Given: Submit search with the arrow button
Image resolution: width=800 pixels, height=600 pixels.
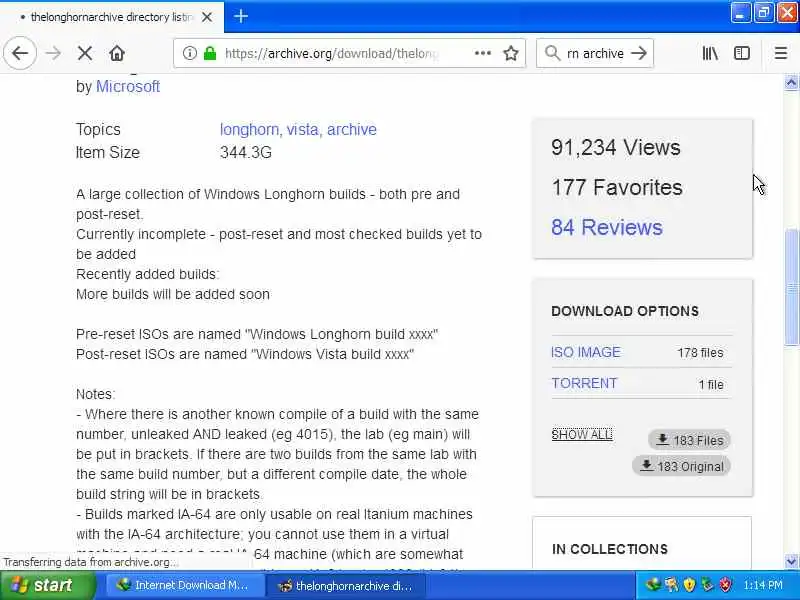Looking at the screenshot, I should (639, 53).
